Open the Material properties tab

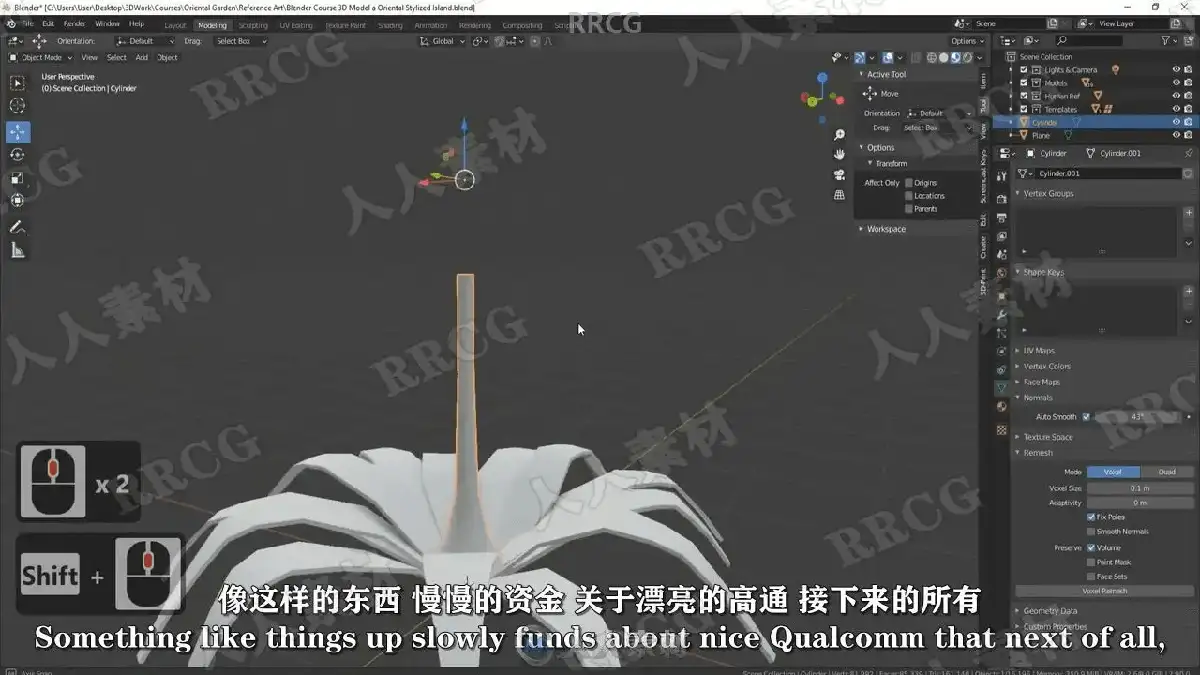[1002, 406]
